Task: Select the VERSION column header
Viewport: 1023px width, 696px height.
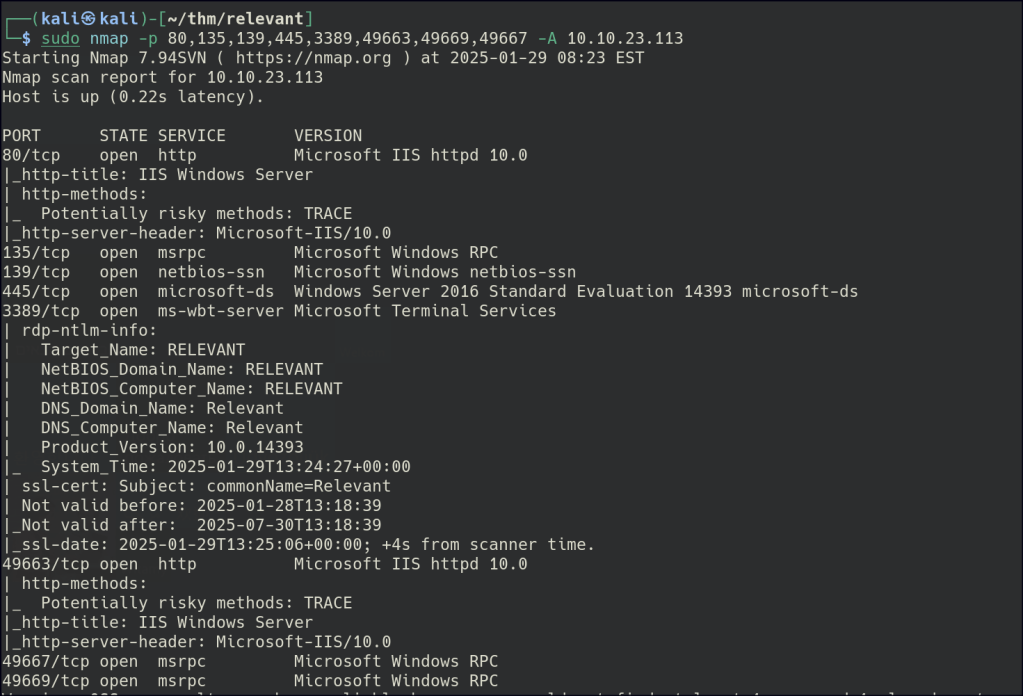Action: point(328,136)
